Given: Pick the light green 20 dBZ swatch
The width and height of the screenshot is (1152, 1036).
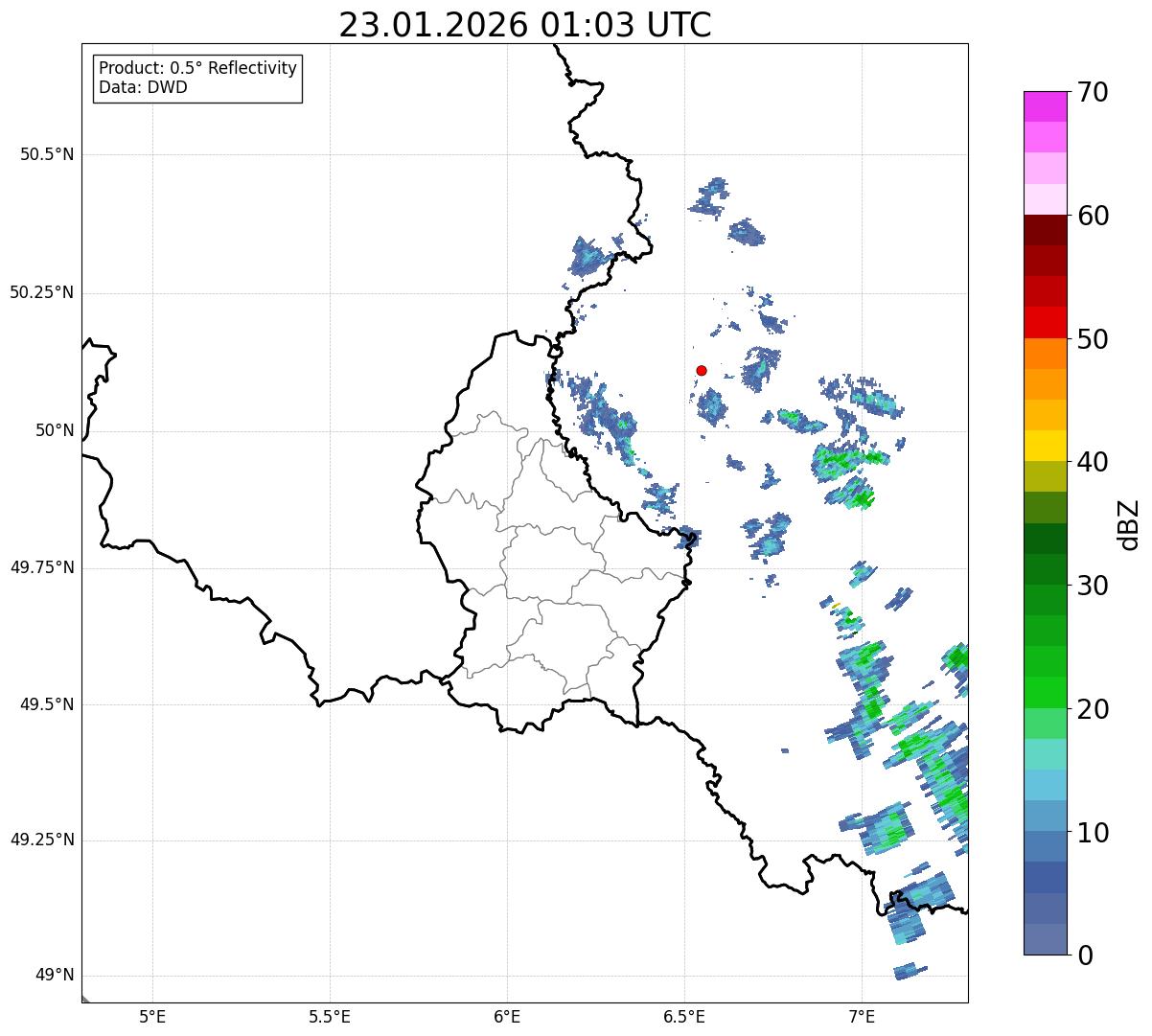Looking at the screenshot, I should click(1045, 724).
